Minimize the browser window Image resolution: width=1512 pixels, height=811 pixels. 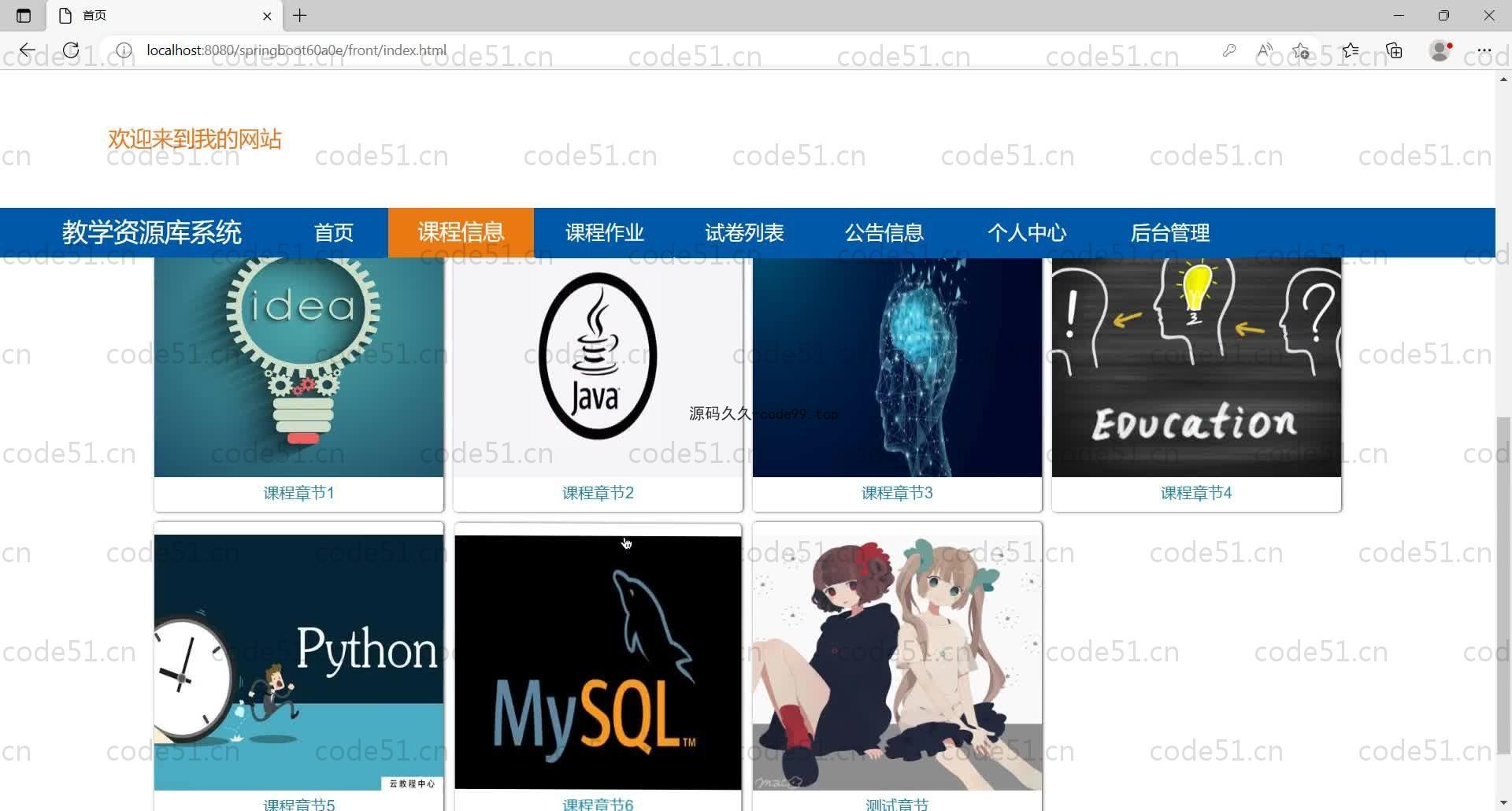(1399, 15)
